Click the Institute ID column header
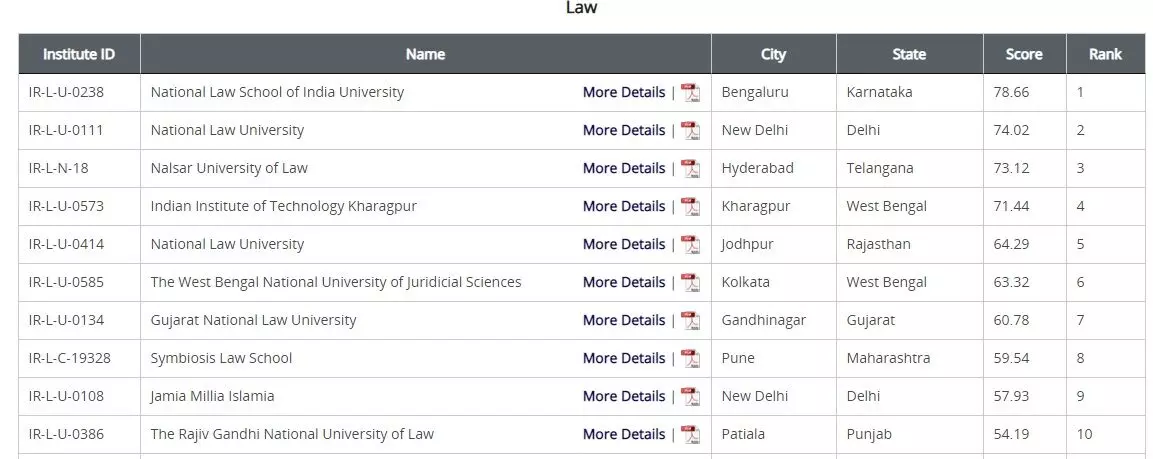This screenshot has height=459, width=1153. tap(79, 54)
